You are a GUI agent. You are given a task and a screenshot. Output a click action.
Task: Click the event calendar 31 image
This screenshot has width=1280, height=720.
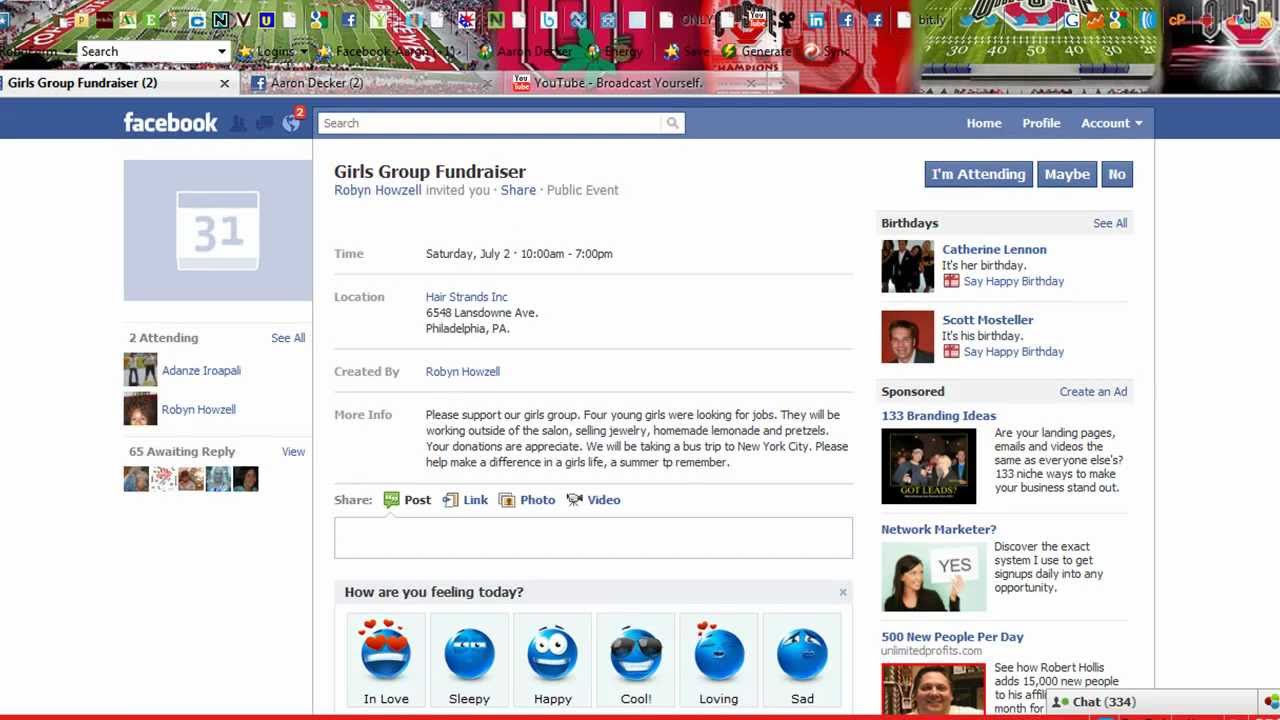pos(218,230)
